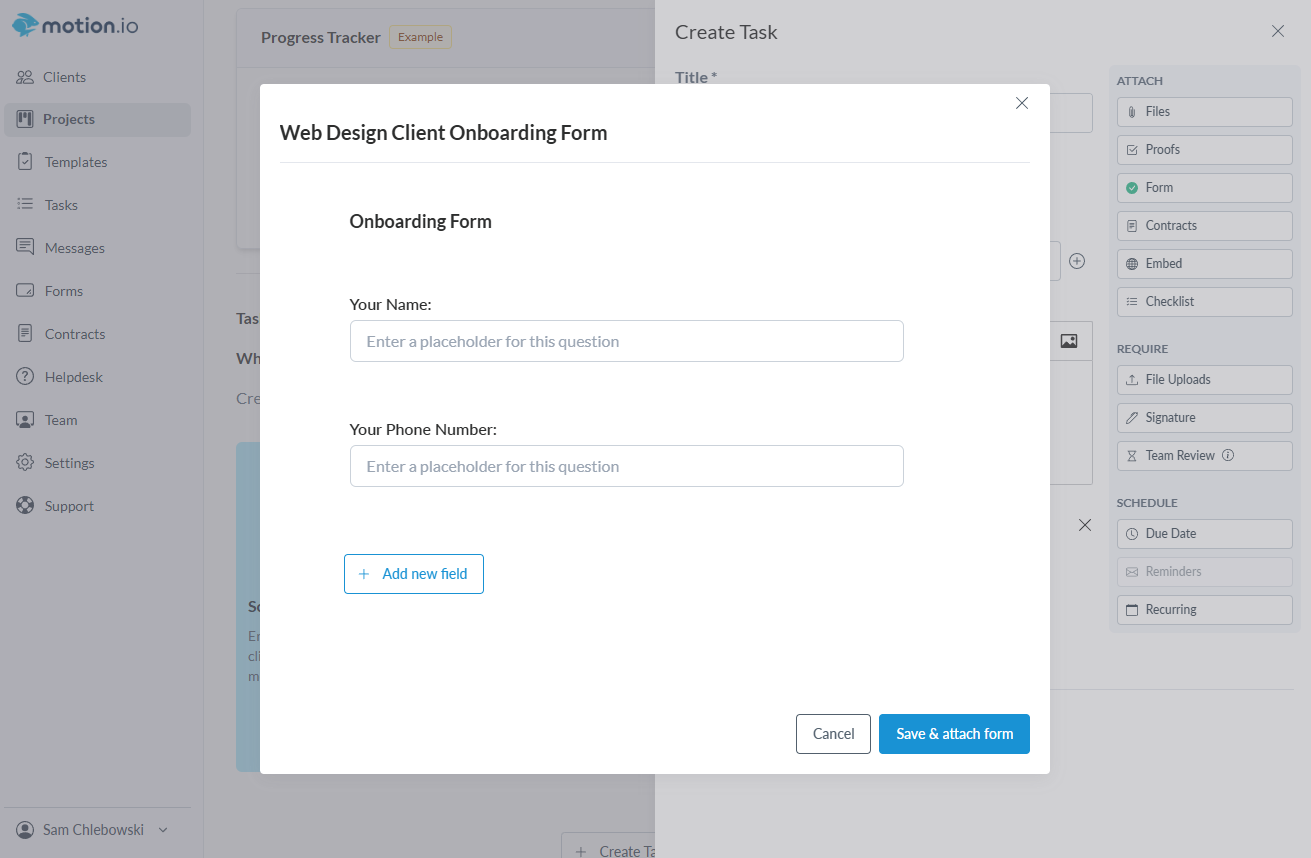The image size is (1311, 858).
Task: Click the Team Review info icon
Action: tap(1228, 455)
